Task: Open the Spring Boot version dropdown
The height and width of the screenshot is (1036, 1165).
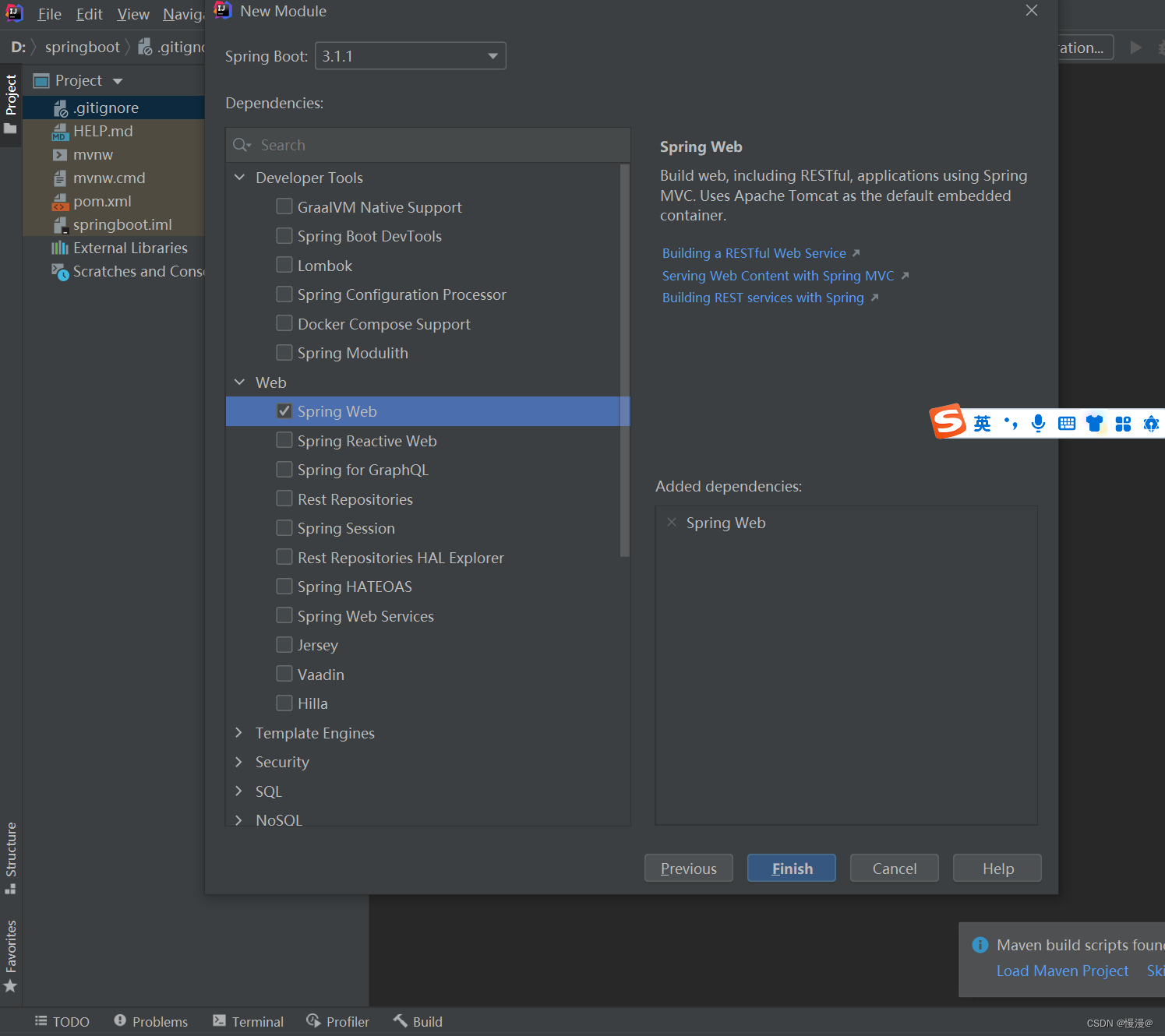Action: pos(411,56)
